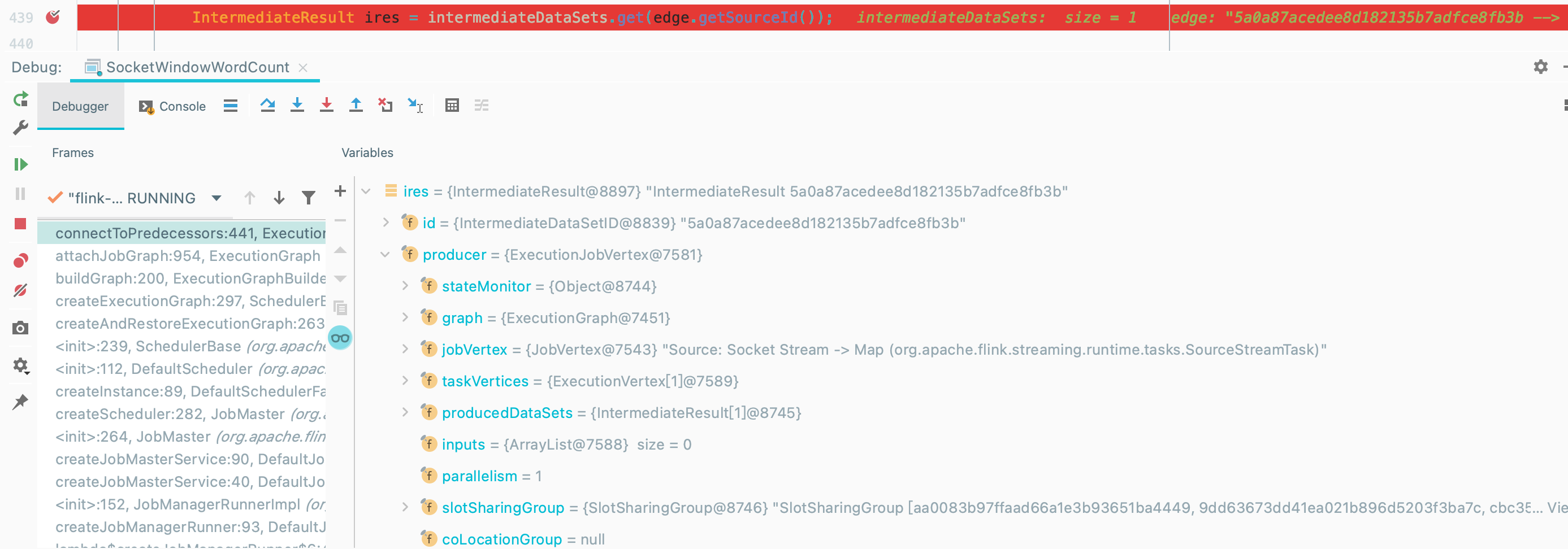Stop the debug session
Viewport: 1568px width, 549px height.
pyautogui.click(x=21, y=224)
